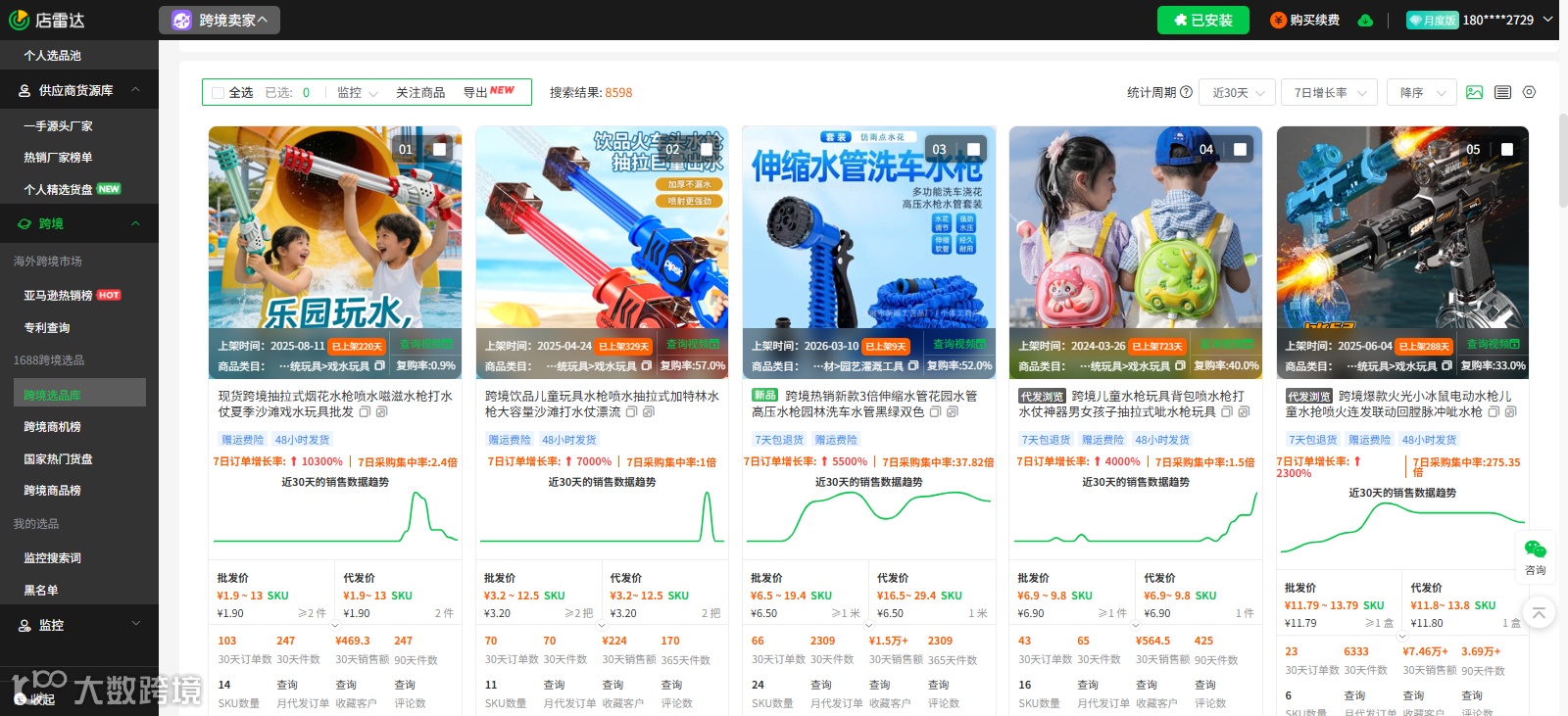Click 查询视频 on product 01 card

click(426, 345)
